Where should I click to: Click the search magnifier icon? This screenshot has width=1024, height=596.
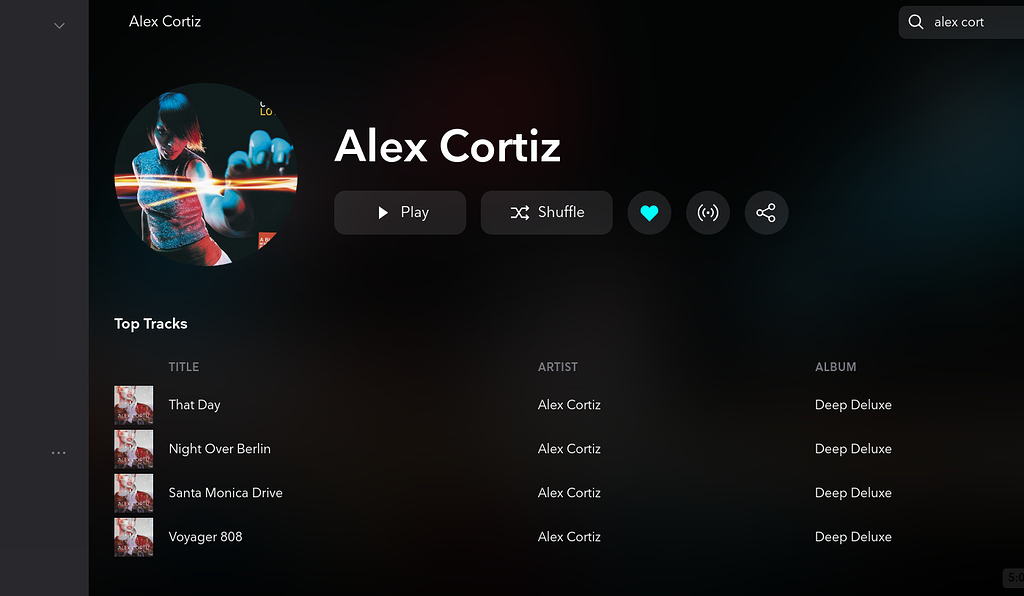[x=916, y=22]
